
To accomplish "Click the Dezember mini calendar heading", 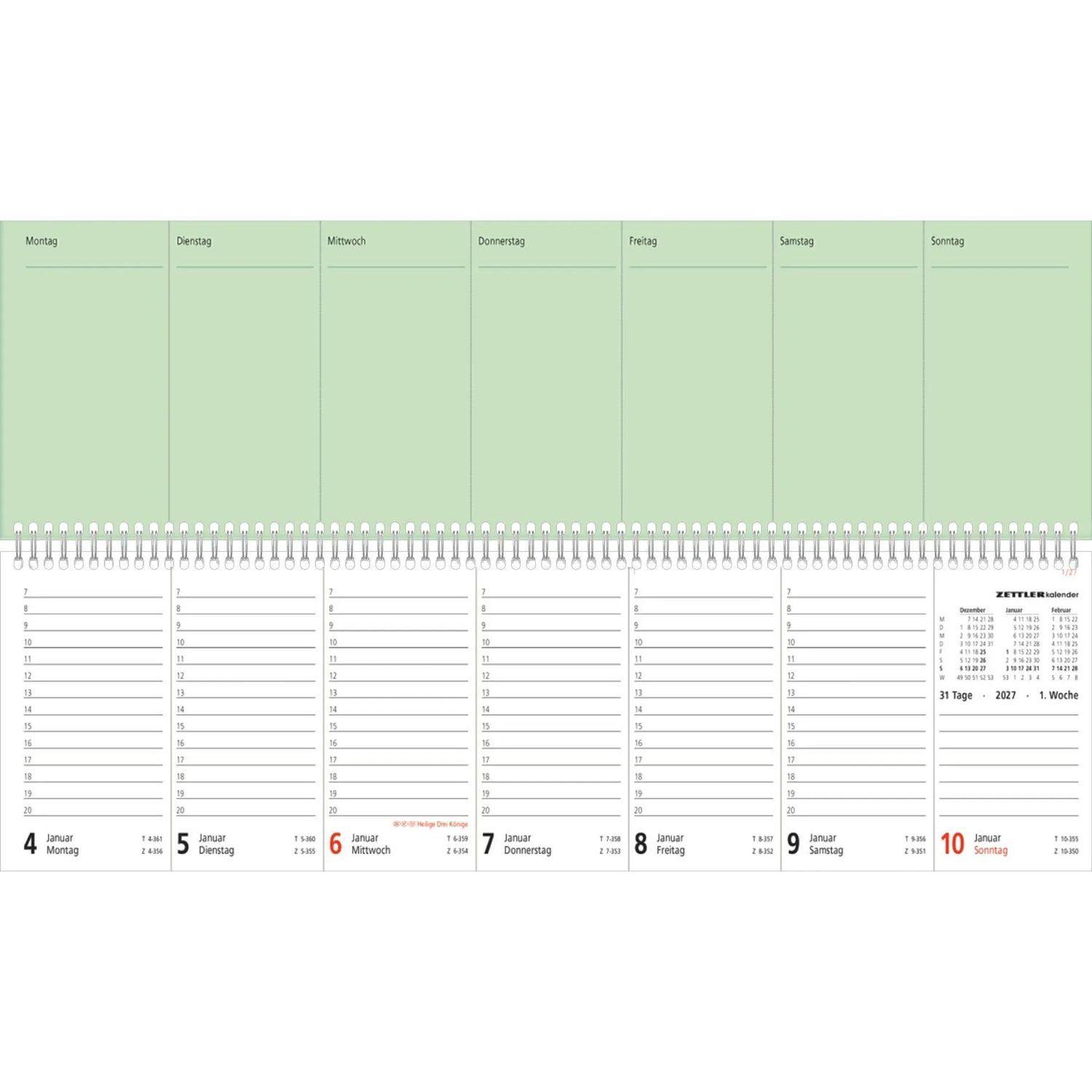I will click(973, 610).
